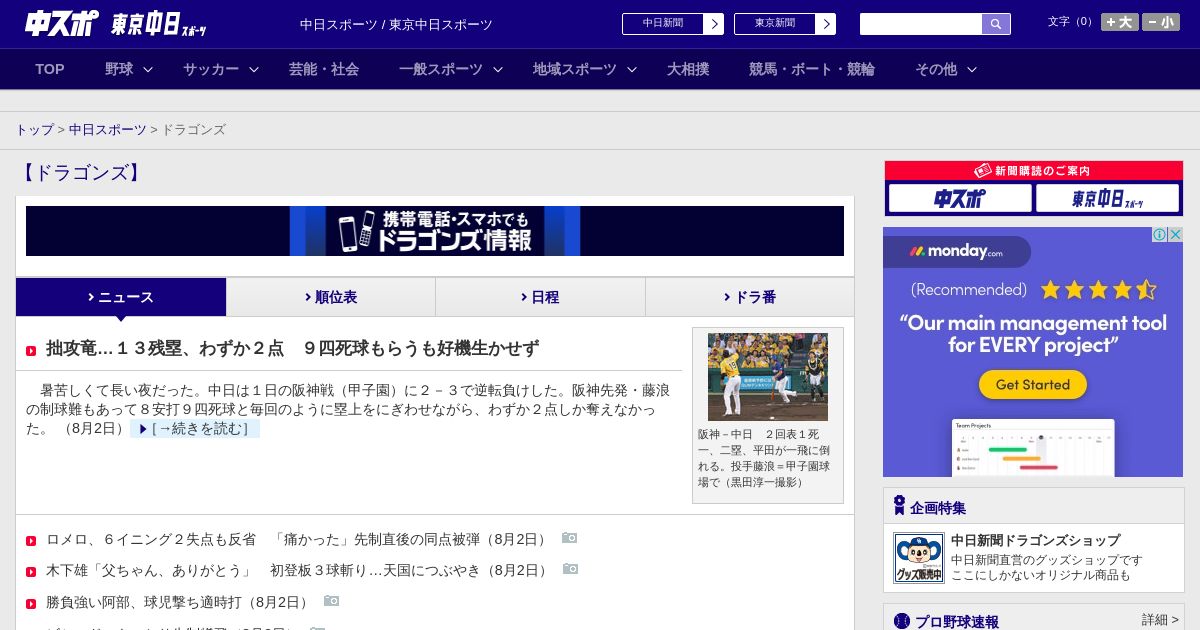Click the arrow next to 中日新聞
1200x630 pixels.
click(714, 24)
